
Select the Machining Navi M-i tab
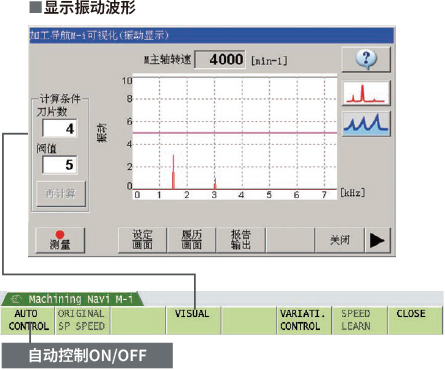click(x=73, y=299)
